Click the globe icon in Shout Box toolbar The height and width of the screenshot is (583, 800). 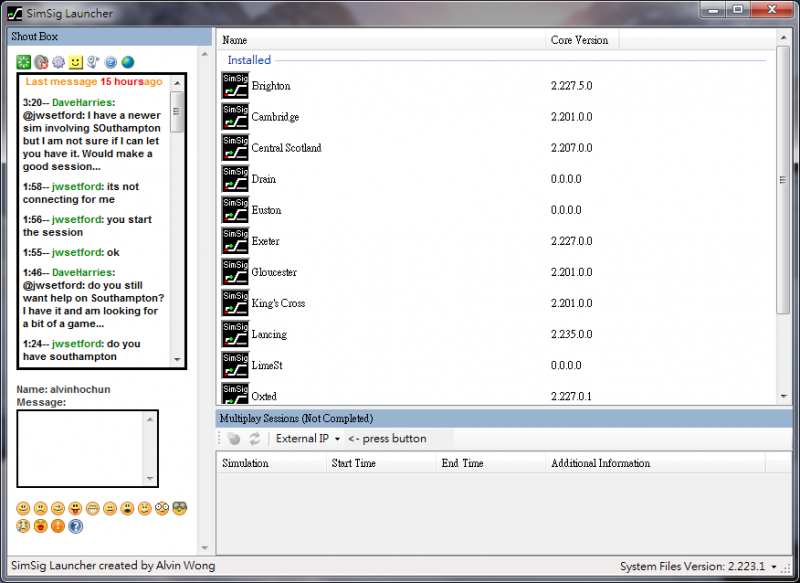pyautogui.click(x=128, y=62)
